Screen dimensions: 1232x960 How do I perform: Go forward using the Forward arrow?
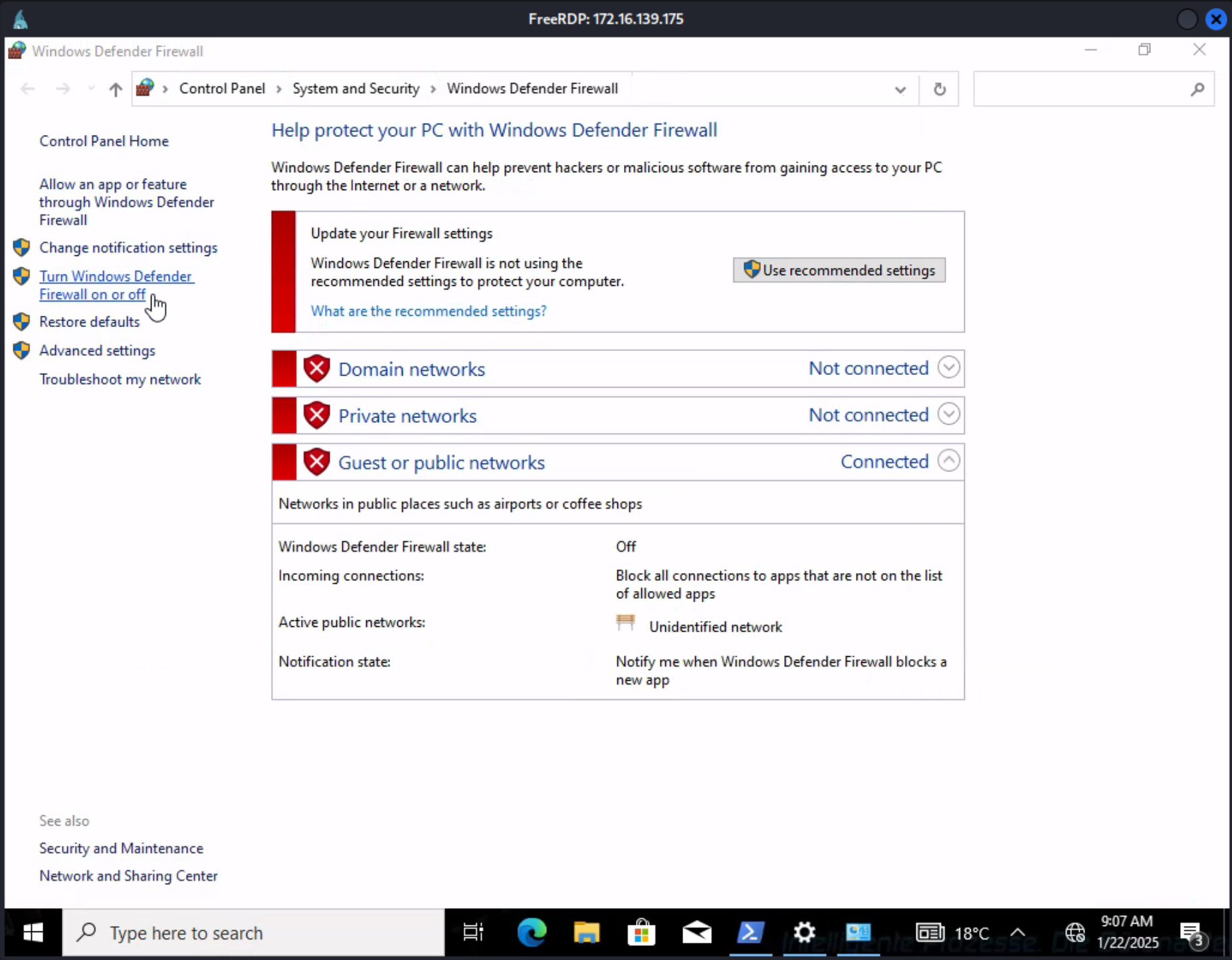point(62,88)
